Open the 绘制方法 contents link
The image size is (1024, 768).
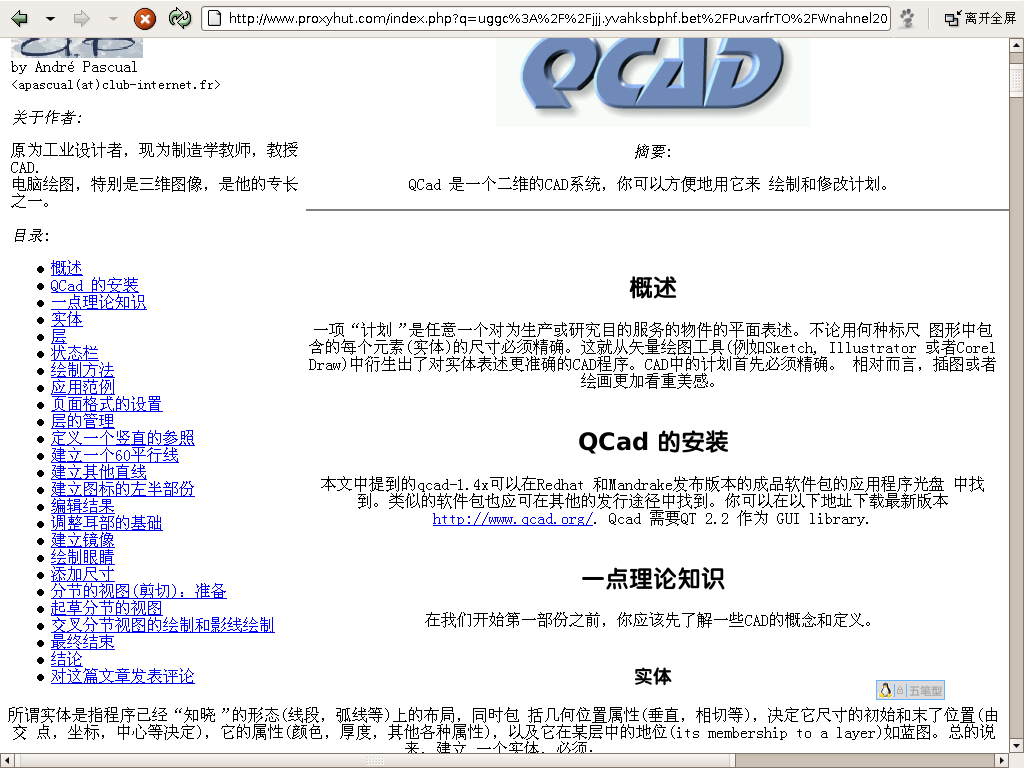[82, 370]
